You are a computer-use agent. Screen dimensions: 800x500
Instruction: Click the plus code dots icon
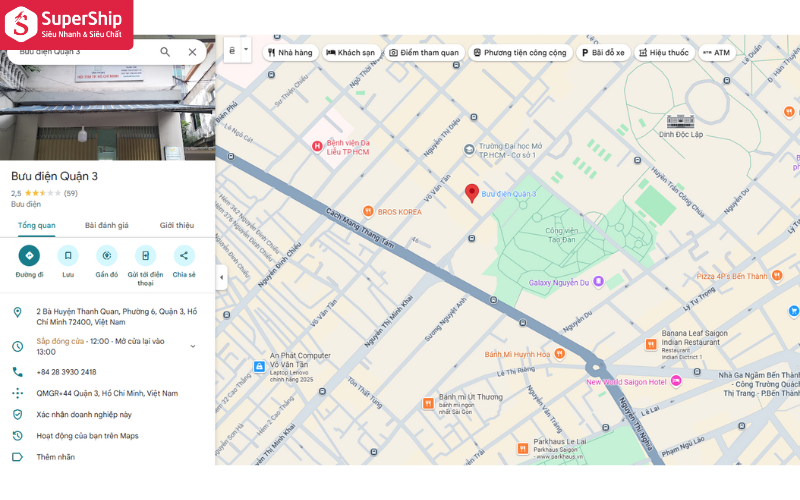coord(17,393)
